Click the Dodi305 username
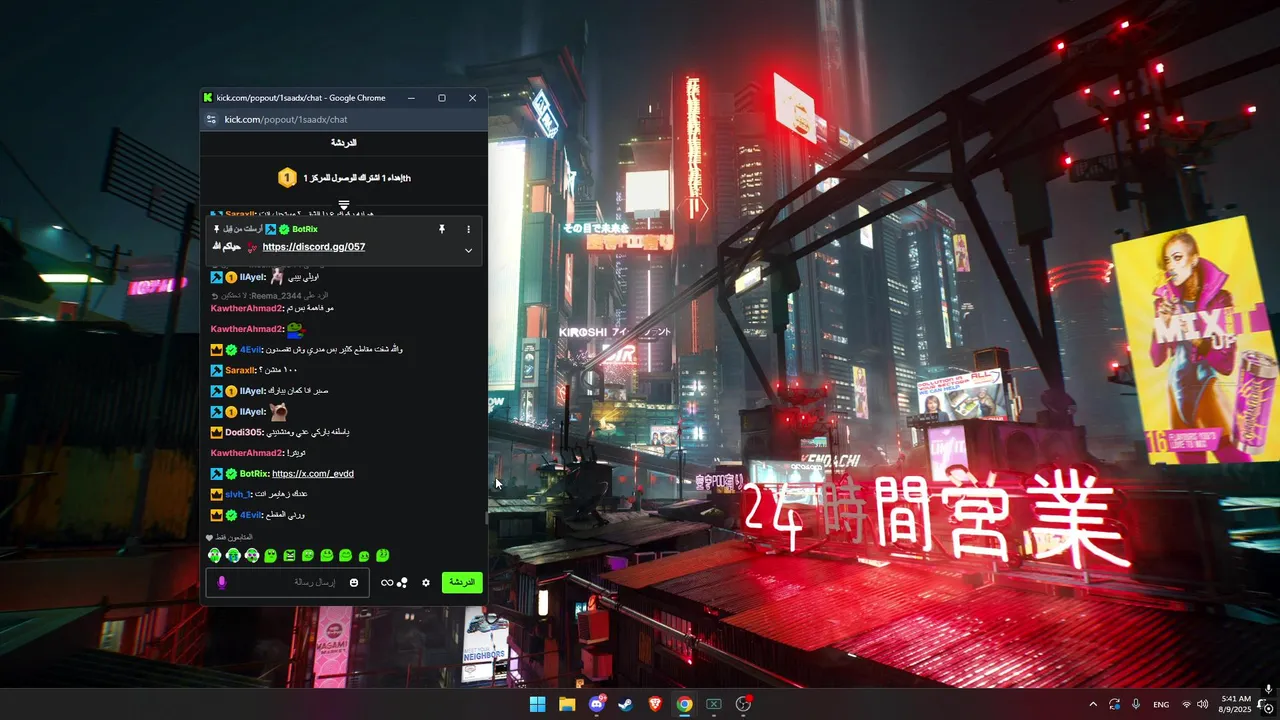Screen dimensions: 1280x720 click(243, 432)
